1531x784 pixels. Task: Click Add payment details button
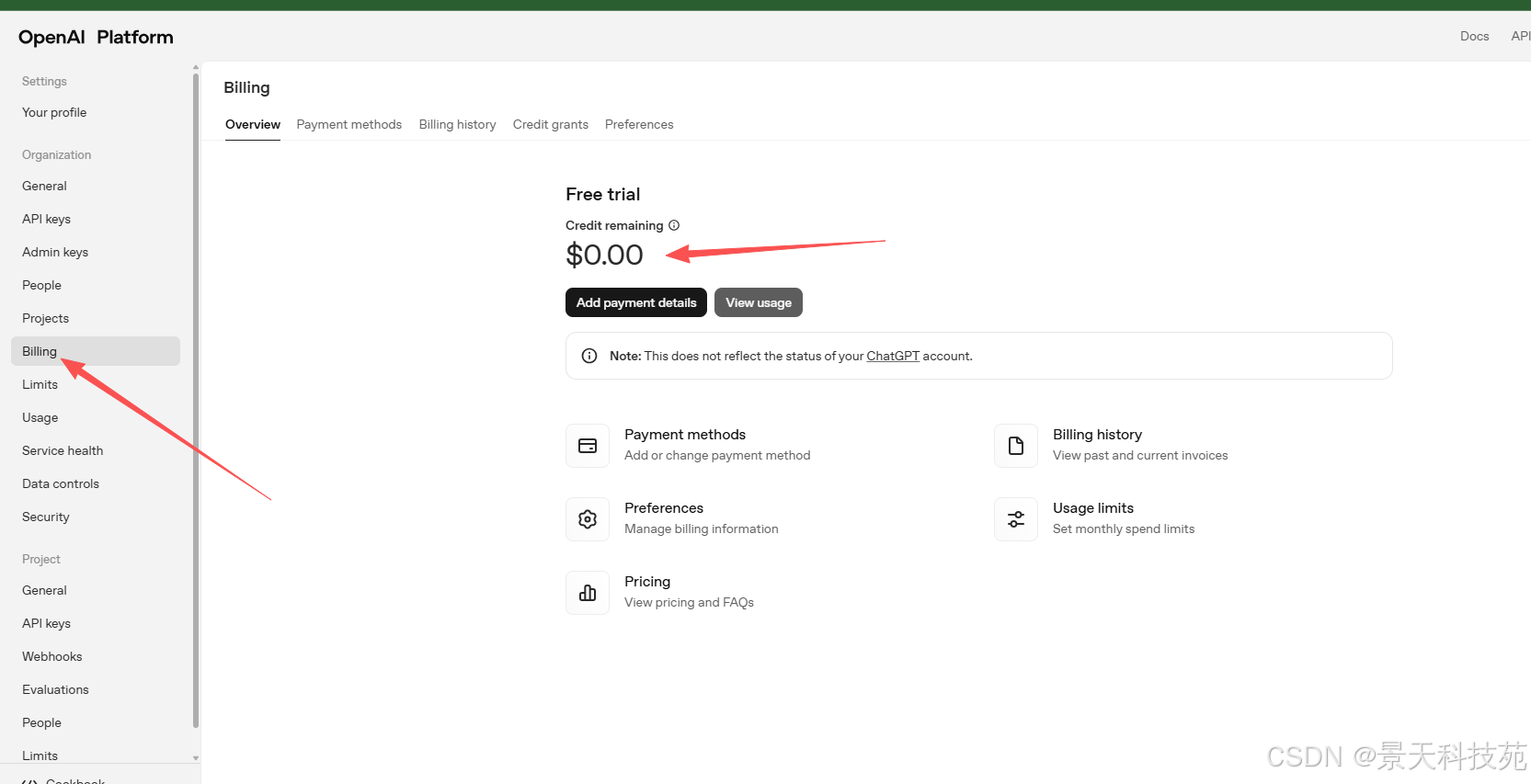tap(636, 302)
